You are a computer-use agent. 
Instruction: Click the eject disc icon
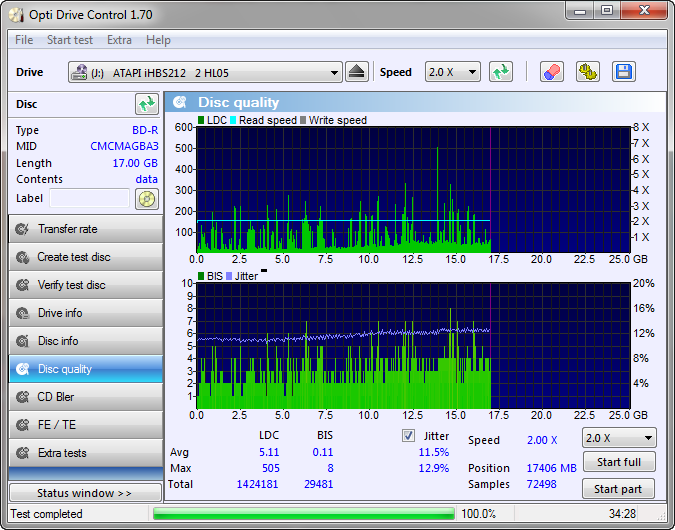(x=356, y=72)
